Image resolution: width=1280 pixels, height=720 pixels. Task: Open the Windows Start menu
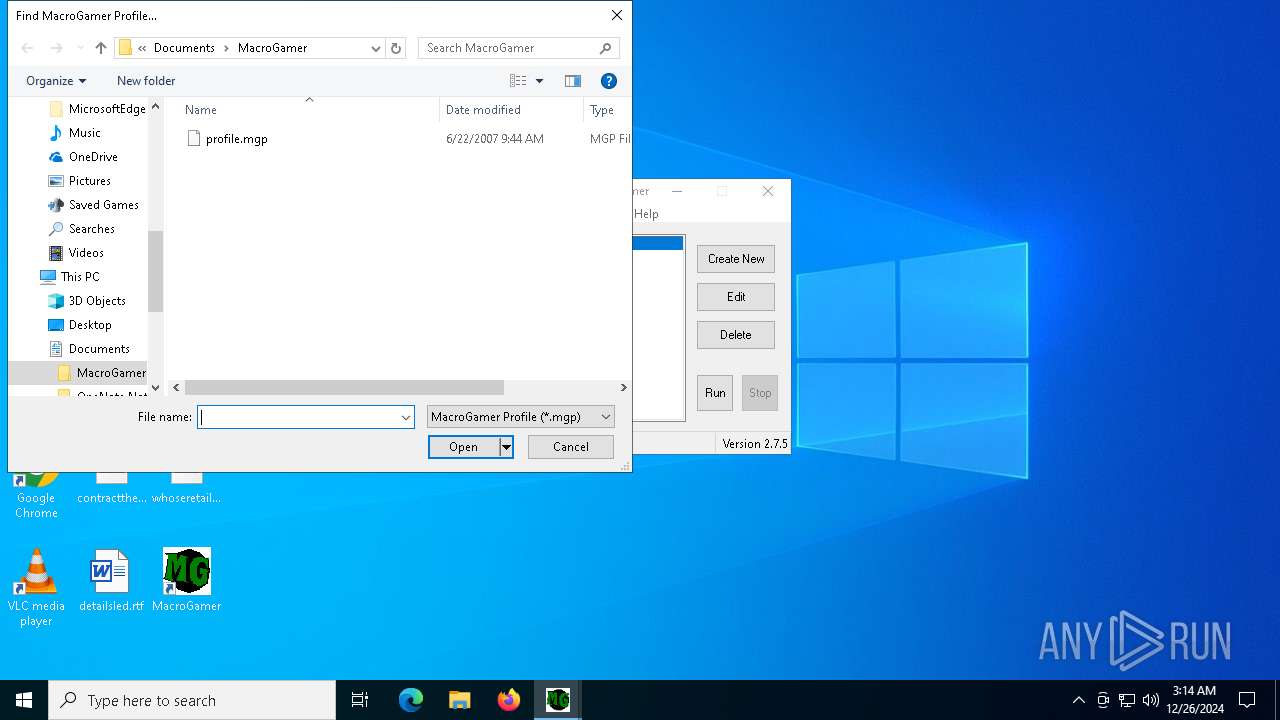pos(24,700)
